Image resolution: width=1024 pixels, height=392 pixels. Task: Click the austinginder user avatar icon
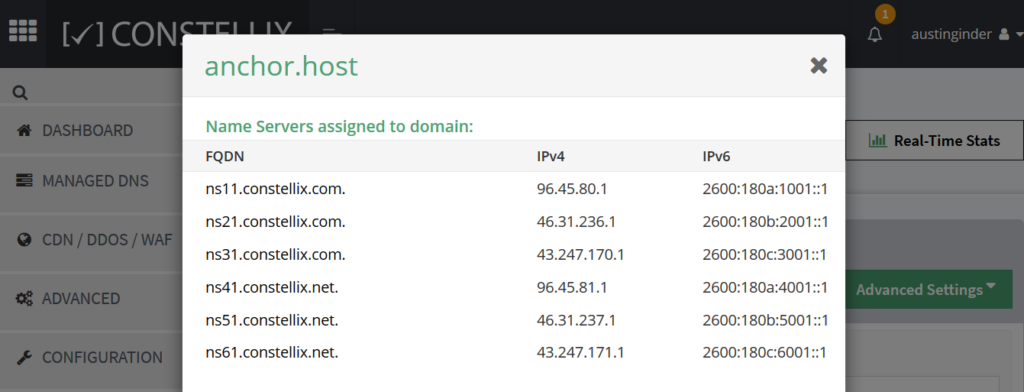click(x=1004, y=35)
